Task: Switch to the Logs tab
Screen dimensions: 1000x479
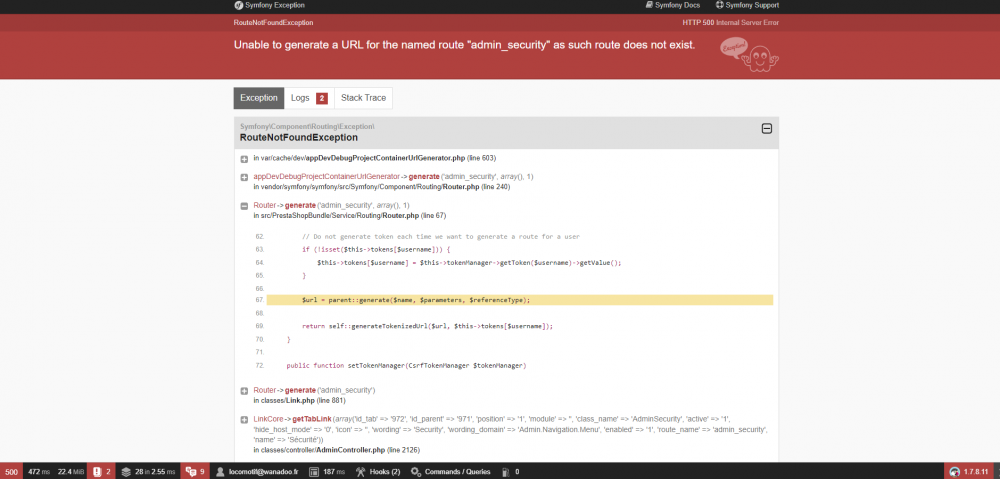Action: (x=309, y=98)
